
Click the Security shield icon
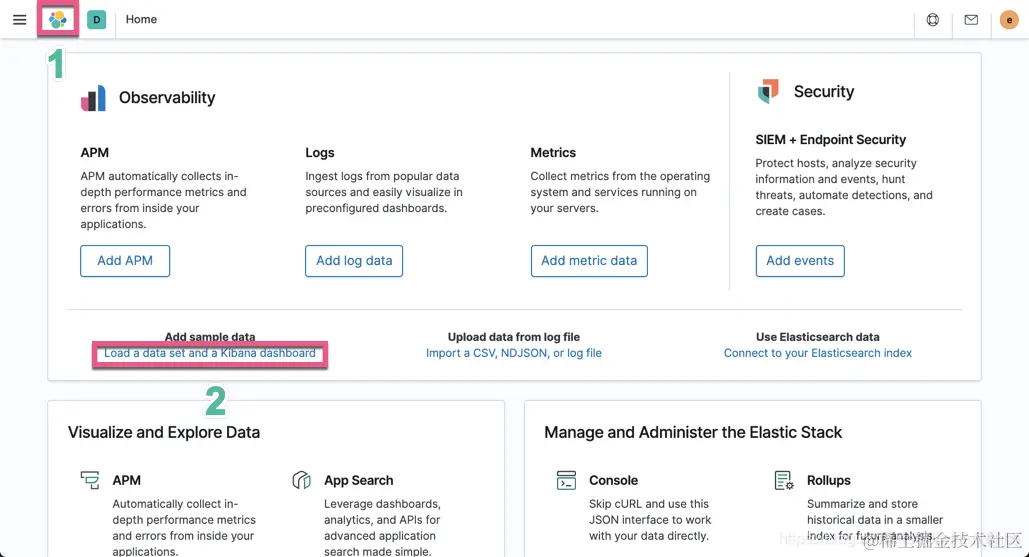click(768, 92)
